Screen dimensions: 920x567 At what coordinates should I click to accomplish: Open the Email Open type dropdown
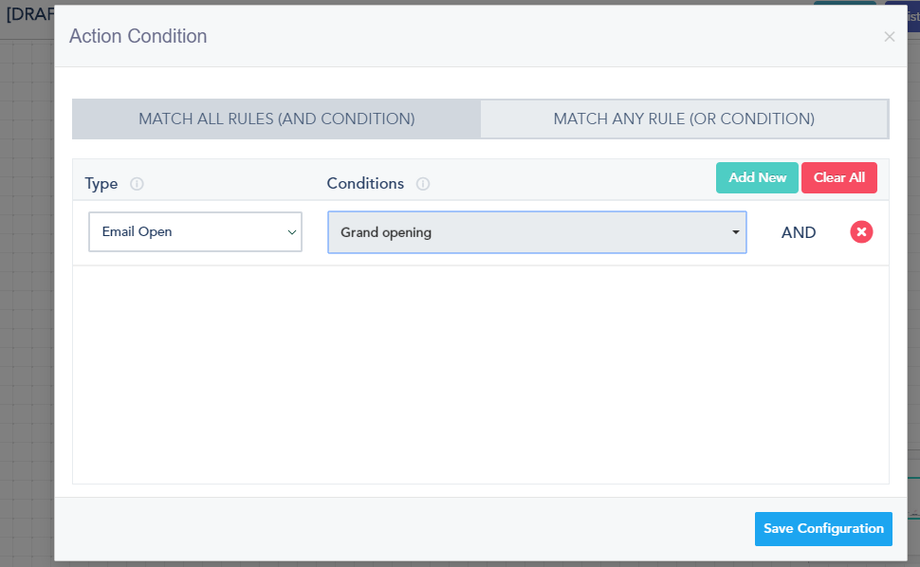click(195, 232)
